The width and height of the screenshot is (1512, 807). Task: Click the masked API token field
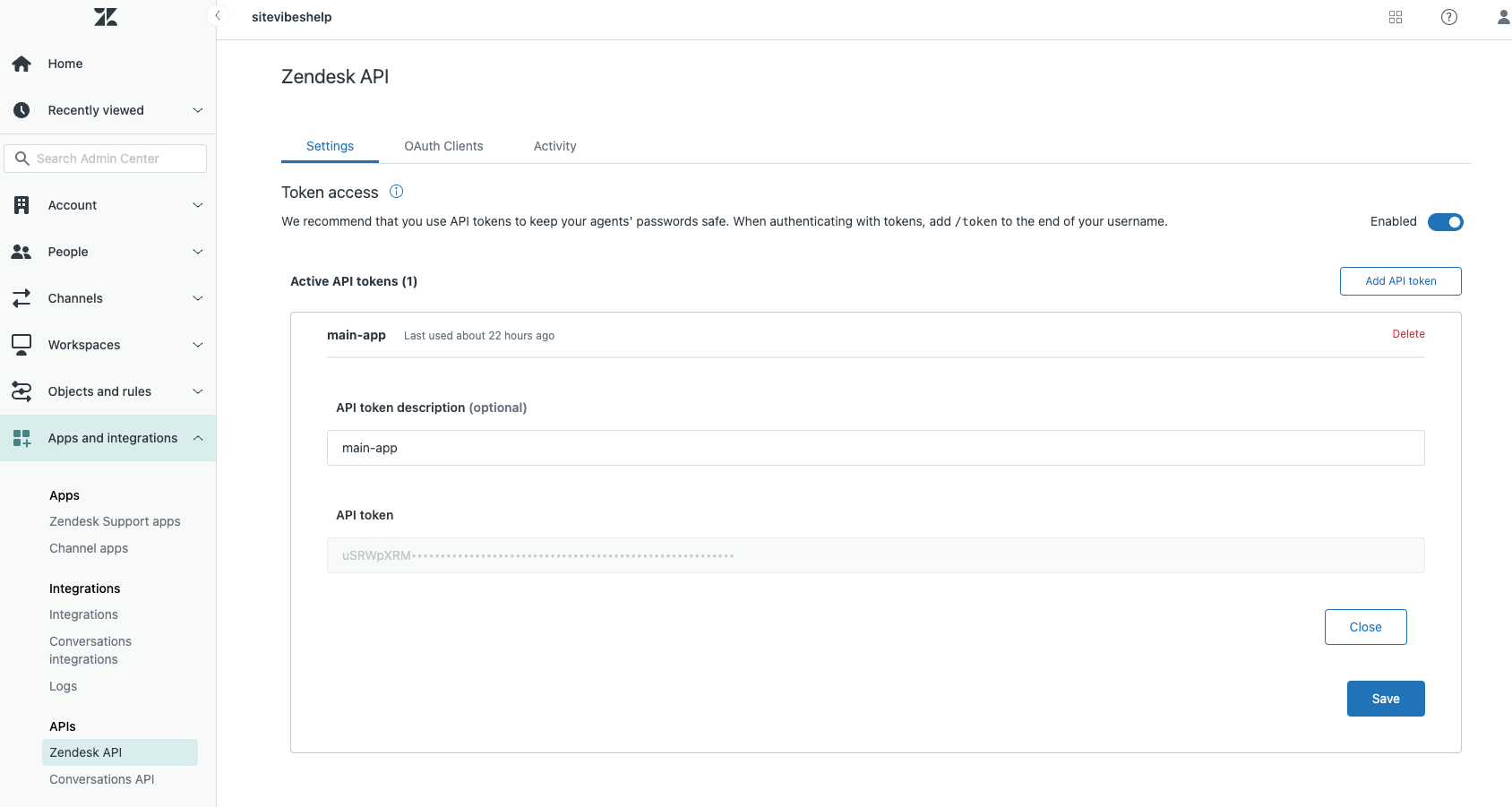pyautogui.click(x=875, y=555)
